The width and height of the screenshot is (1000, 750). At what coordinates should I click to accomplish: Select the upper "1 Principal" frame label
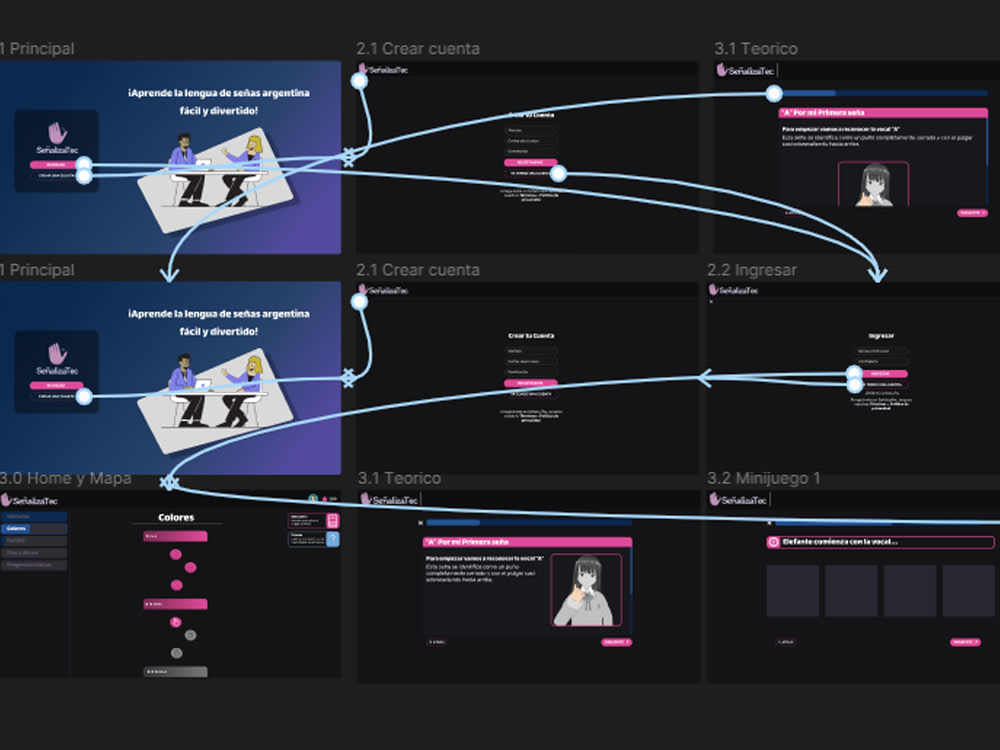click(37, 48)
